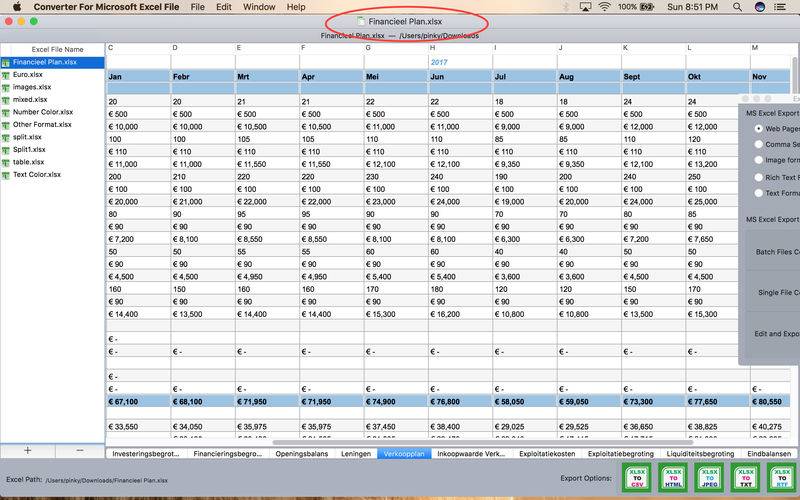Image resolution: width=800 pixels, height=500 pixels.
Task: Switch to the Openingsbalans sheet tab
Action: (x=302, y=454)
